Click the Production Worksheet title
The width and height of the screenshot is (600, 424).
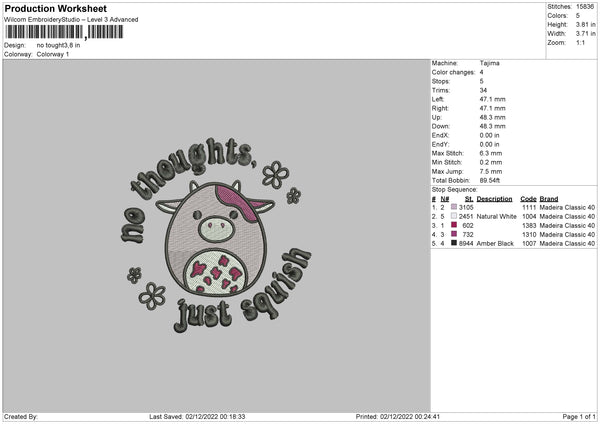click(55, 8)
